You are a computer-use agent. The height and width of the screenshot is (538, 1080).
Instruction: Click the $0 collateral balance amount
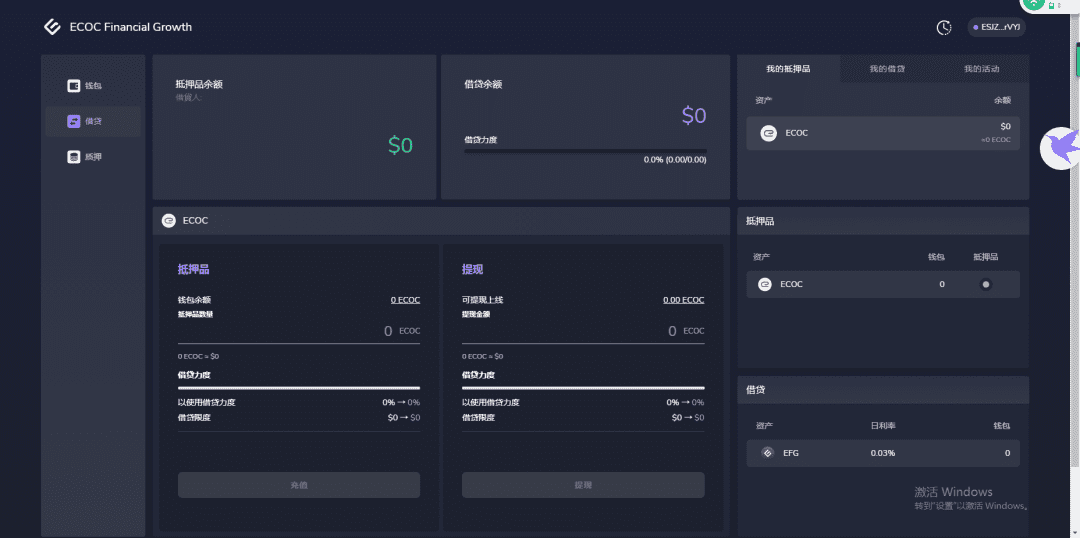[x=400, y=145]
